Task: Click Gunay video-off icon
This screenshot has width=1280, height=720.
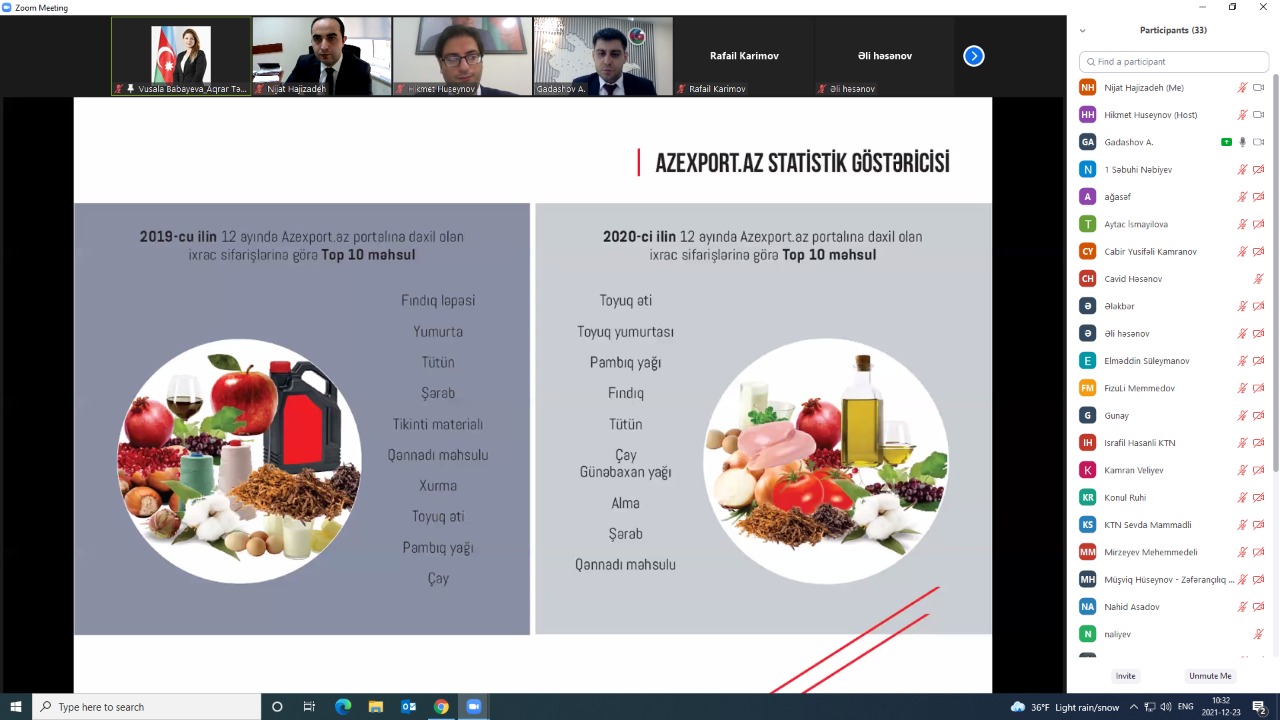Action: pyautogui.click(x=1259, y=415)
